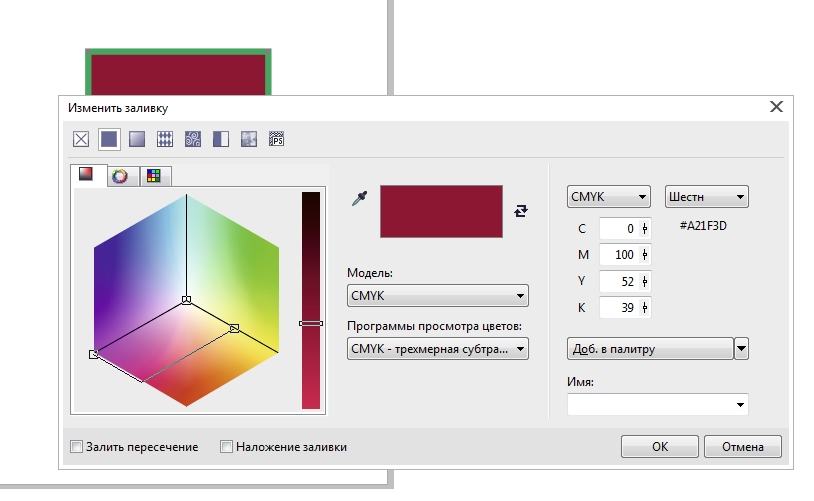The height and width of the screenshot is (501, 814).
Task: Switch to the color palettes tab
Action: point(154,177)
